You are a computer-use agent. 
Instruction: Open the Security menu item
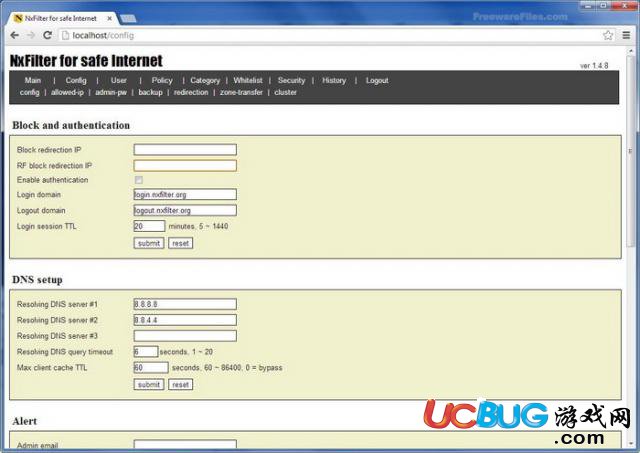(291, 80)
